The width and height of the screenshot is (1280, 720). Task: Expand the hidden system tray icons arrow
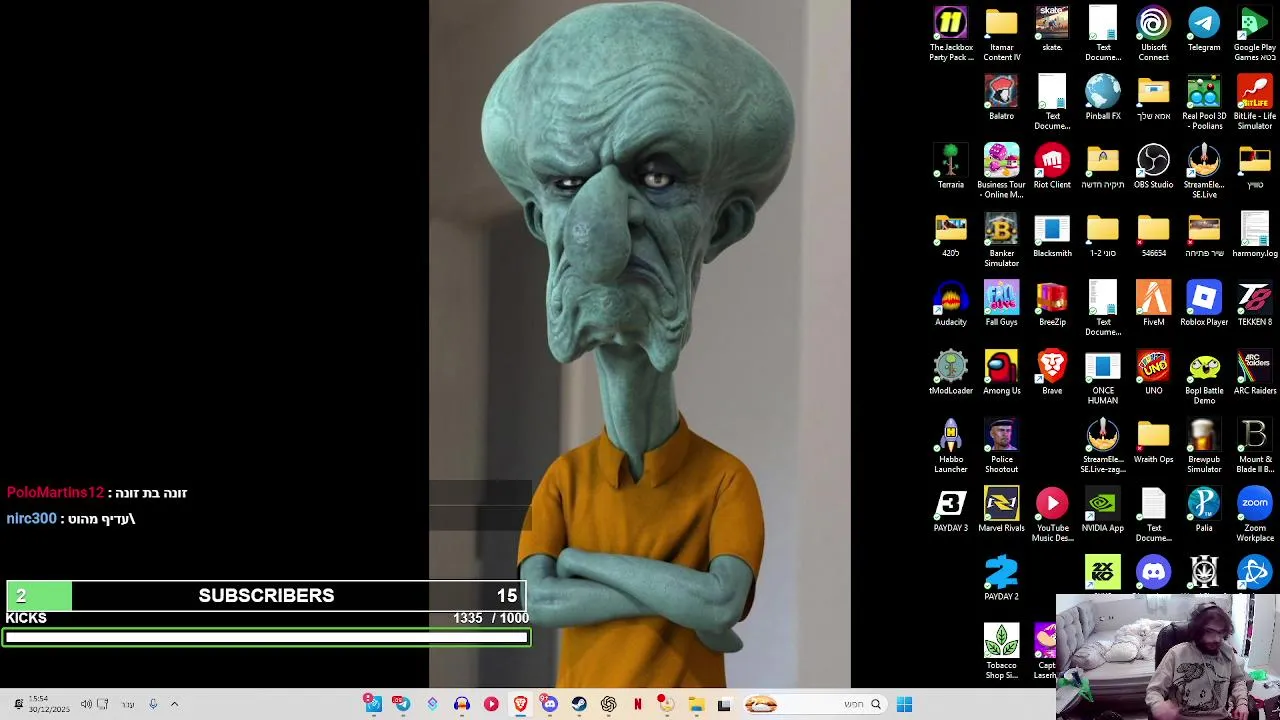coord(174,704)
